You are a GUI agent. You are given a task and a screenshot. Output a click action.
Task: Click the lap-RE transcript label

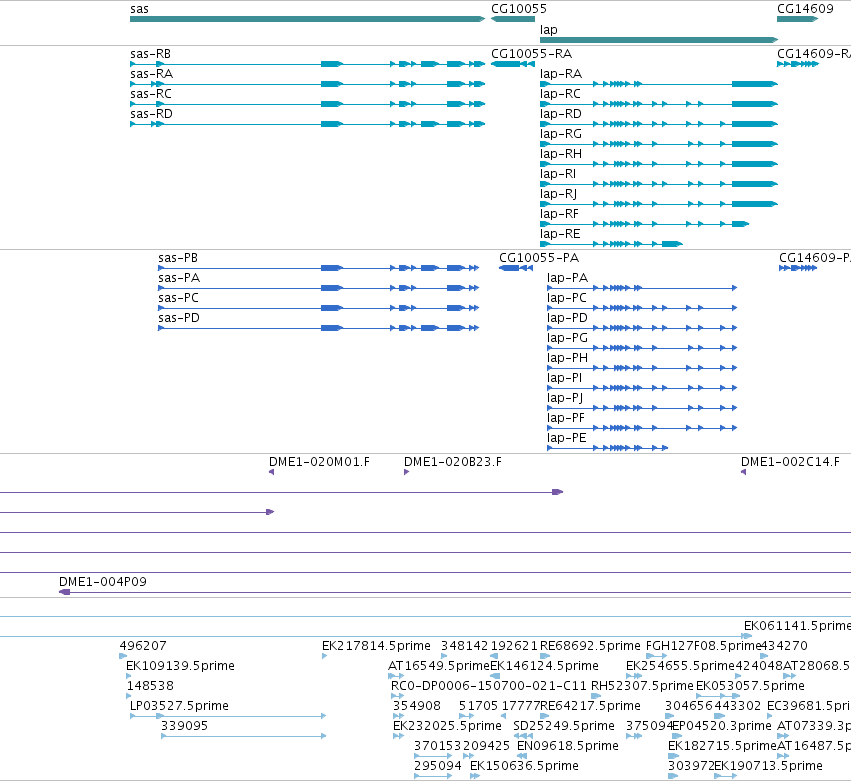click(x=560, y=234)
